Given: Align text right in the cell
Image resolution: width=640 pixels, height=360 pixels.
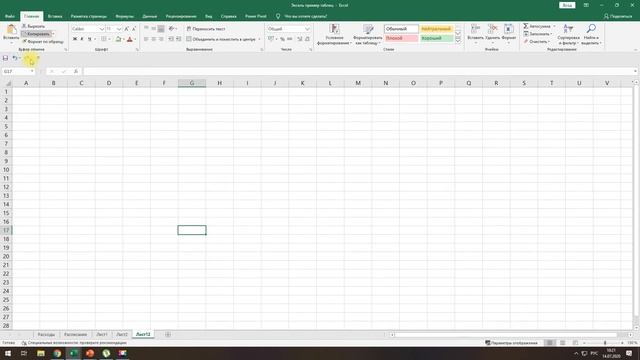Looking at the screenshot, I should coord(161,39).
